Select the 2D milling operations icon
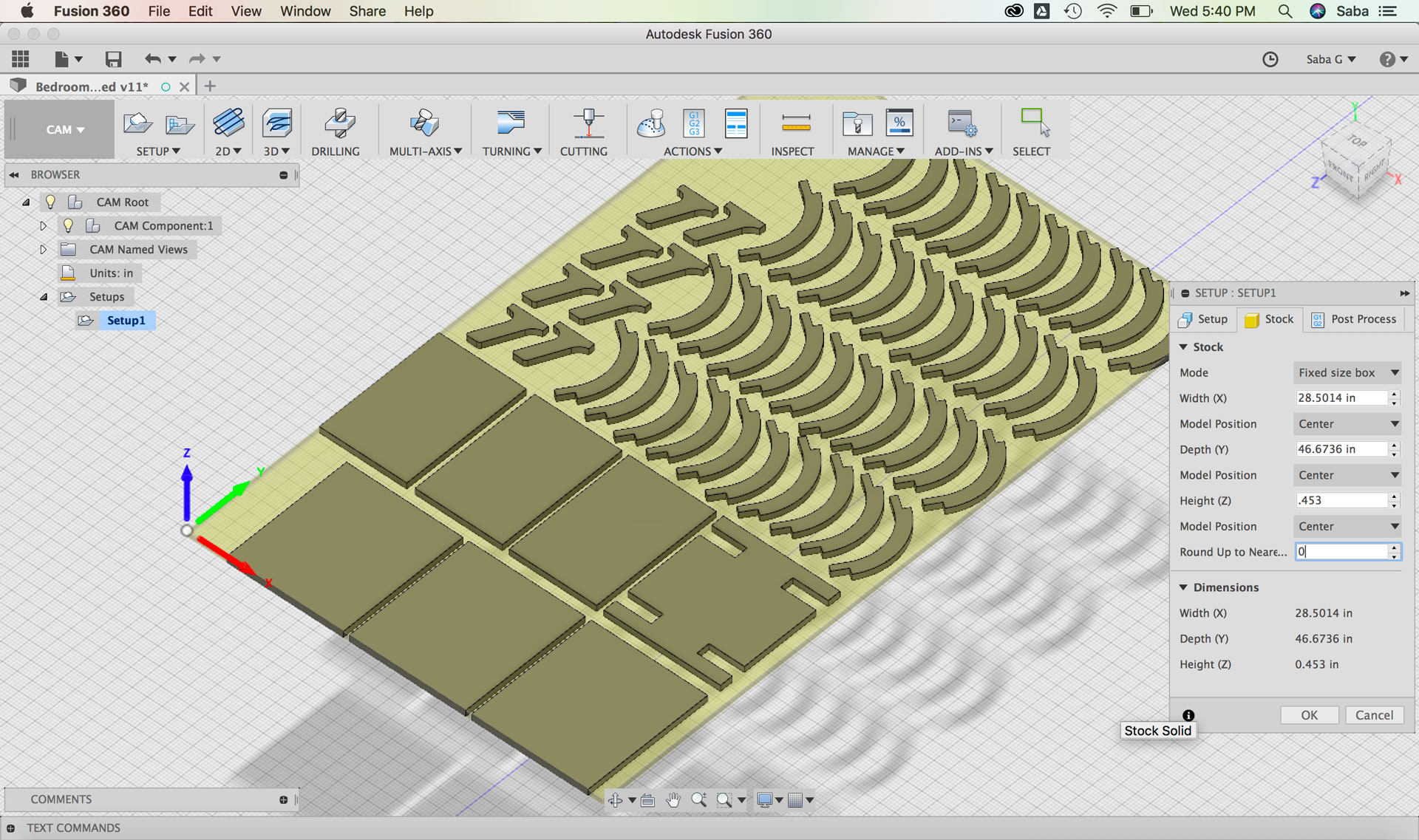Screen dimensions: 1419x840 coord(228,123)
